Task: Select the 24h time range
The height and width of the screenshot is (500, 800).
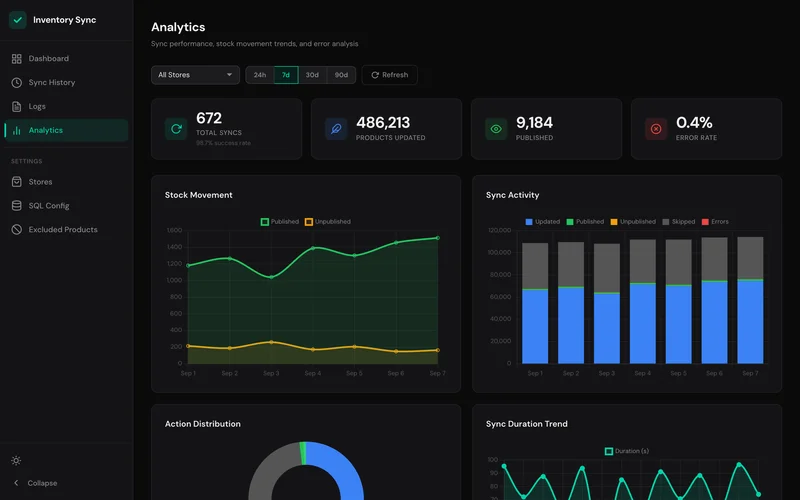Action: point(260,75)
